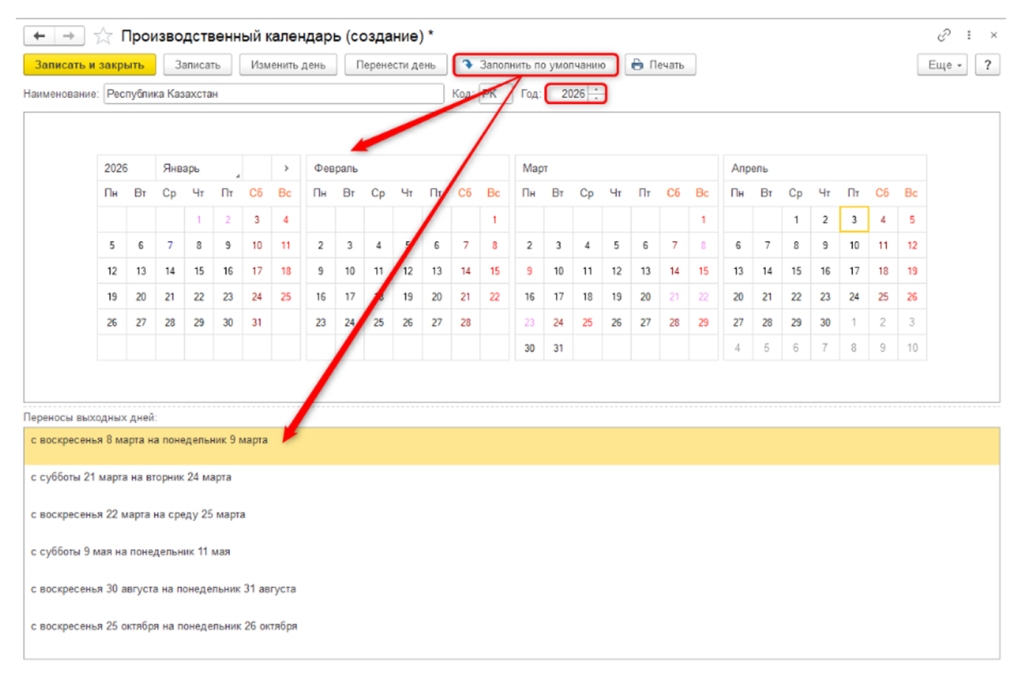Image resolution: width=1024 pixels, height=675 pixels.
Task: Copy link using the chain icon
Action: pyautogui.click(x=943, y=35)
